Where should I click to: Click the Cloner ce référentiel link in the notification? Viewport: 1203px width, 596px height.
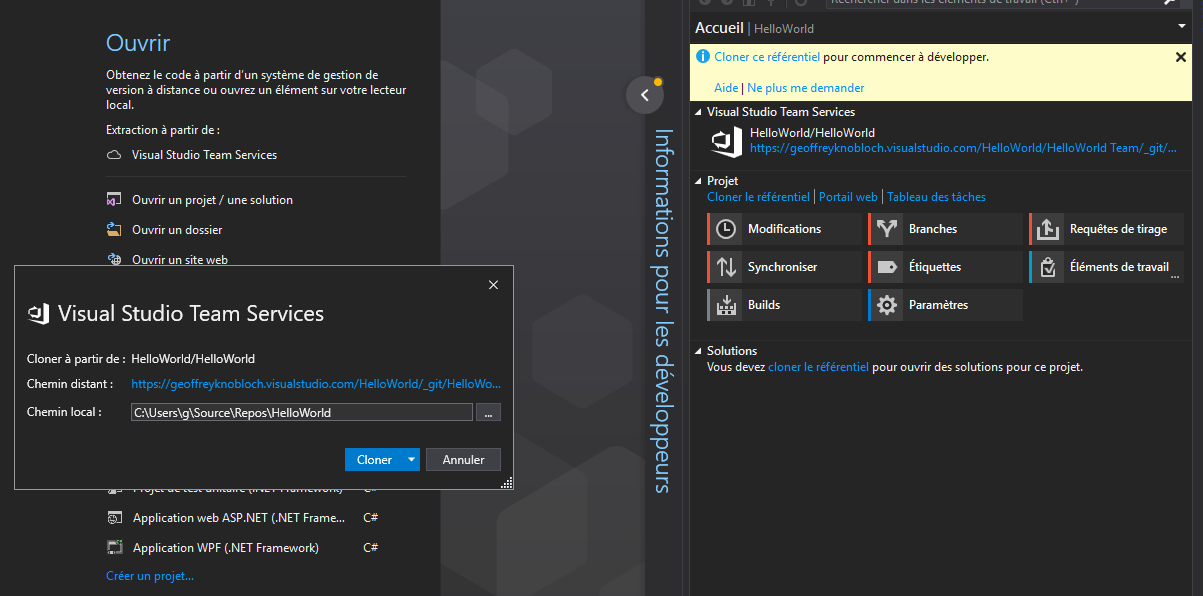point(767,57)
